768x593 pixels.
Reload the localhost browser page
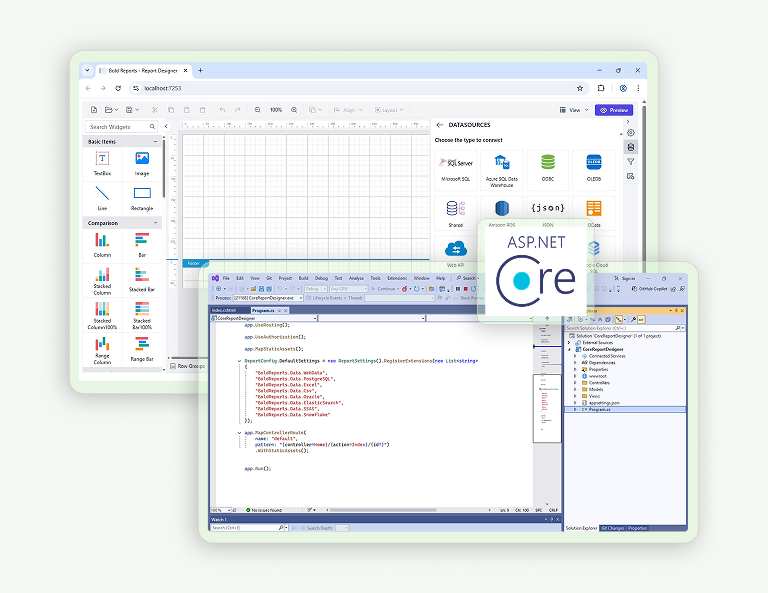coord(118,88)
